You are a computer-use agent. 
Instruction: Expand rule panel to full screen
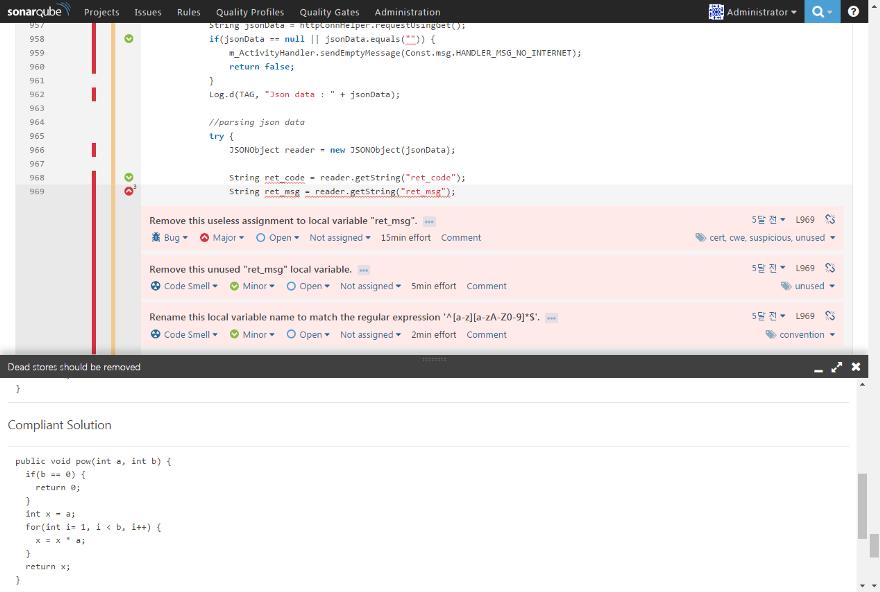[x=837, y=367]
